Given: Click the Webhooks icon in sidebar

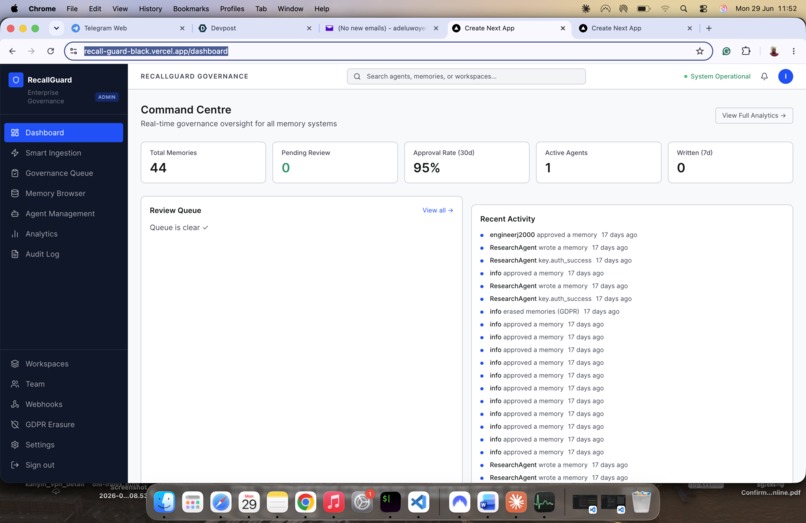Looking at the screenshot, I should [x=15, y=404].
